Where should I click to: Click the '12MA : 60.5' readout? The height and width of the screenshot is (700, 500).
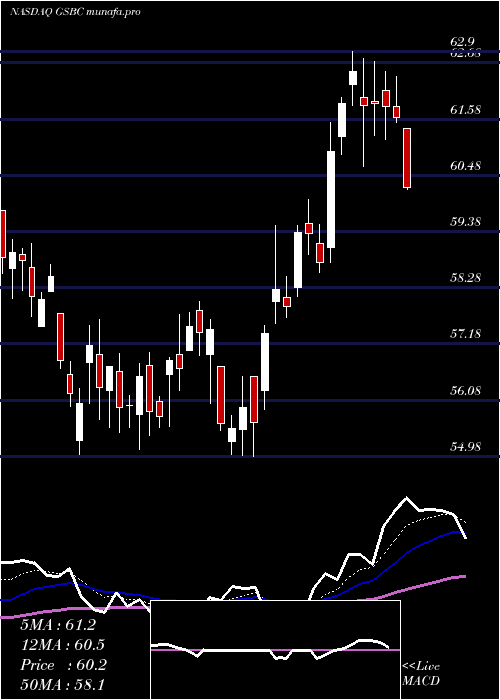pos(62,645)
